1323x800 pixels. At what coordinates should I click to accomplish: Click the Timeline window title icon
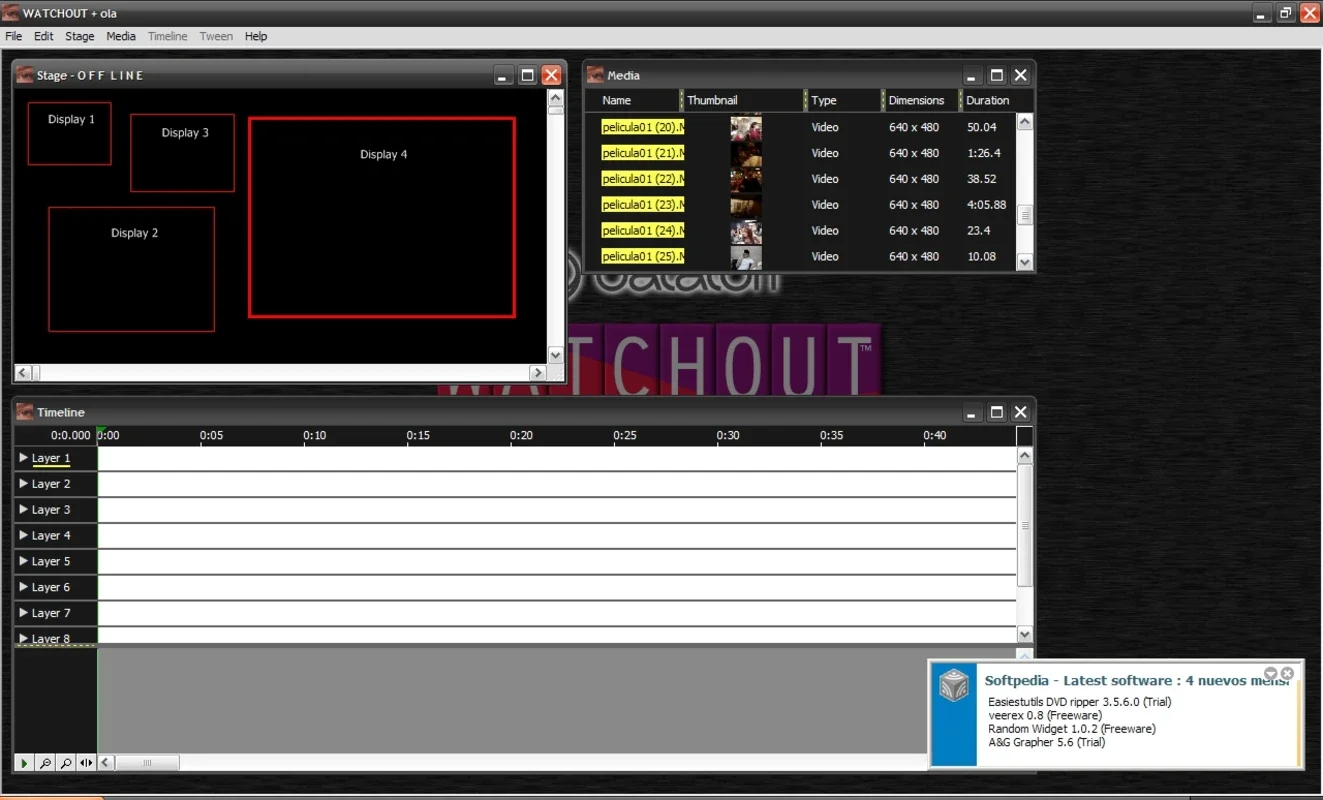[25, 412]
